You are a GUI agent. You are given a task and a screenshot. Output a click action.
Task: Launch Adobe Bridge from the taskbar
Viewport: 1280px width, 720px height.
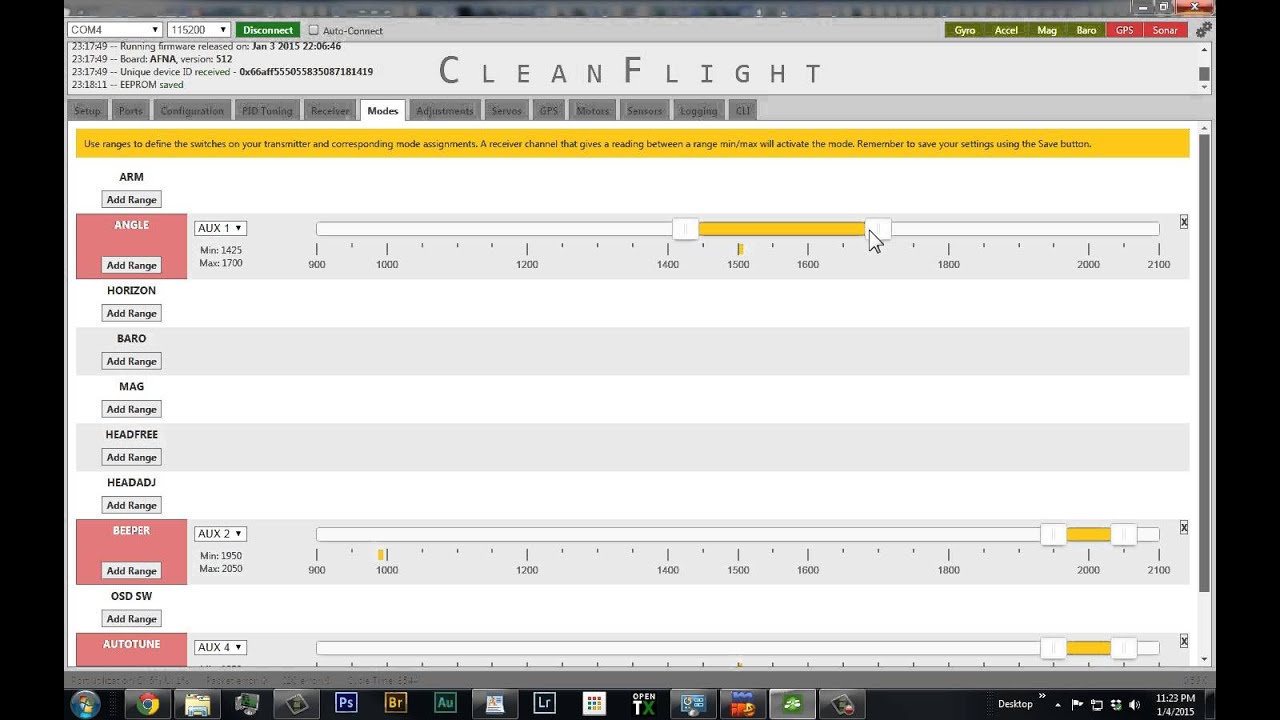tap(396, 704)
